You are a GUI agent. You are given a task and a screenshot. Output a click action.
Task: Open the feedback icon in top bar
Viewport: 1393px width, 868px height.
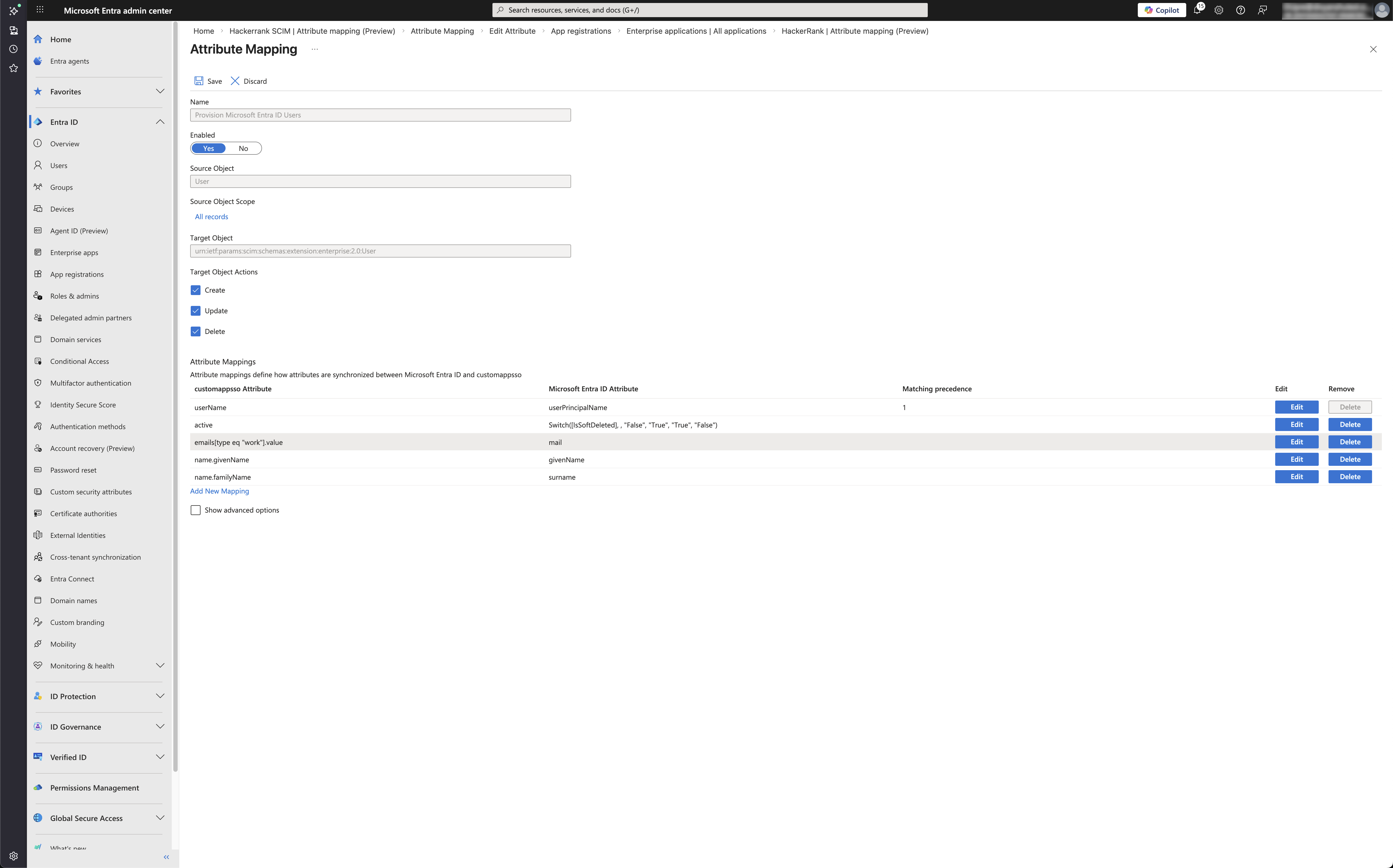click(x=1262, y=10)
